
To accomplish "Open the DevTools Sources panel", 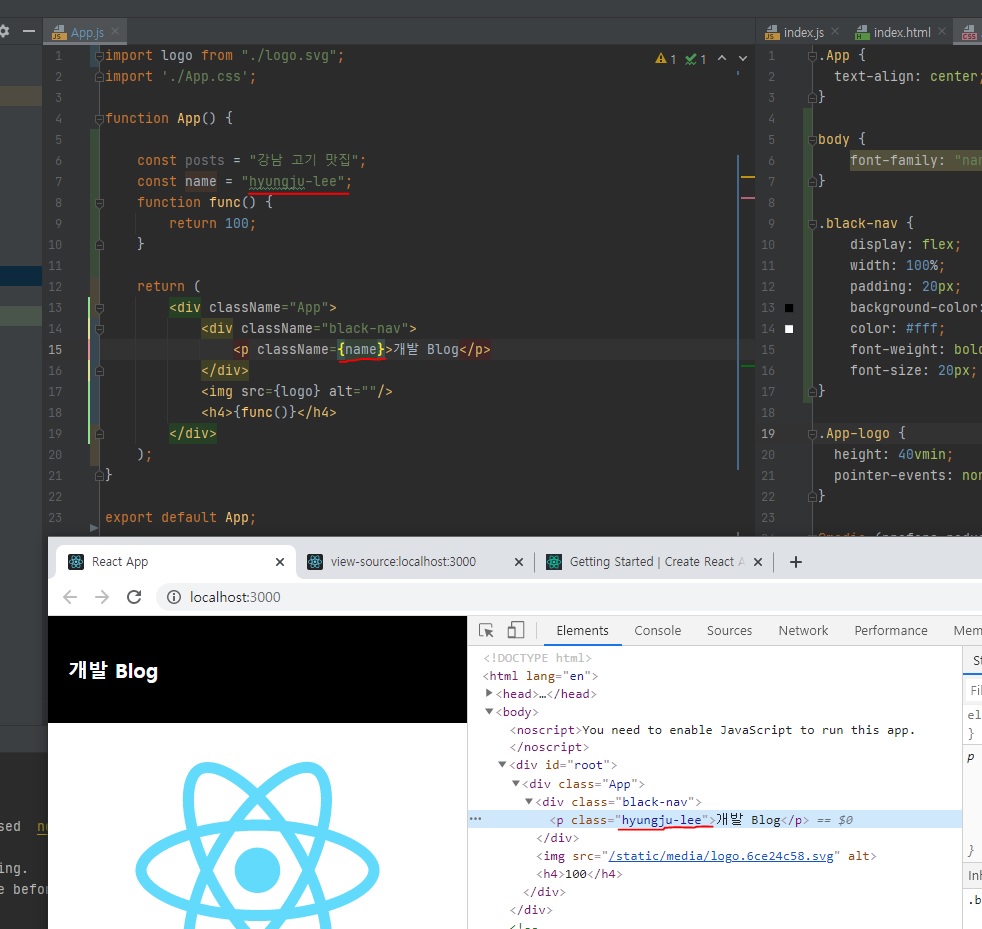I will click(729, 630).
